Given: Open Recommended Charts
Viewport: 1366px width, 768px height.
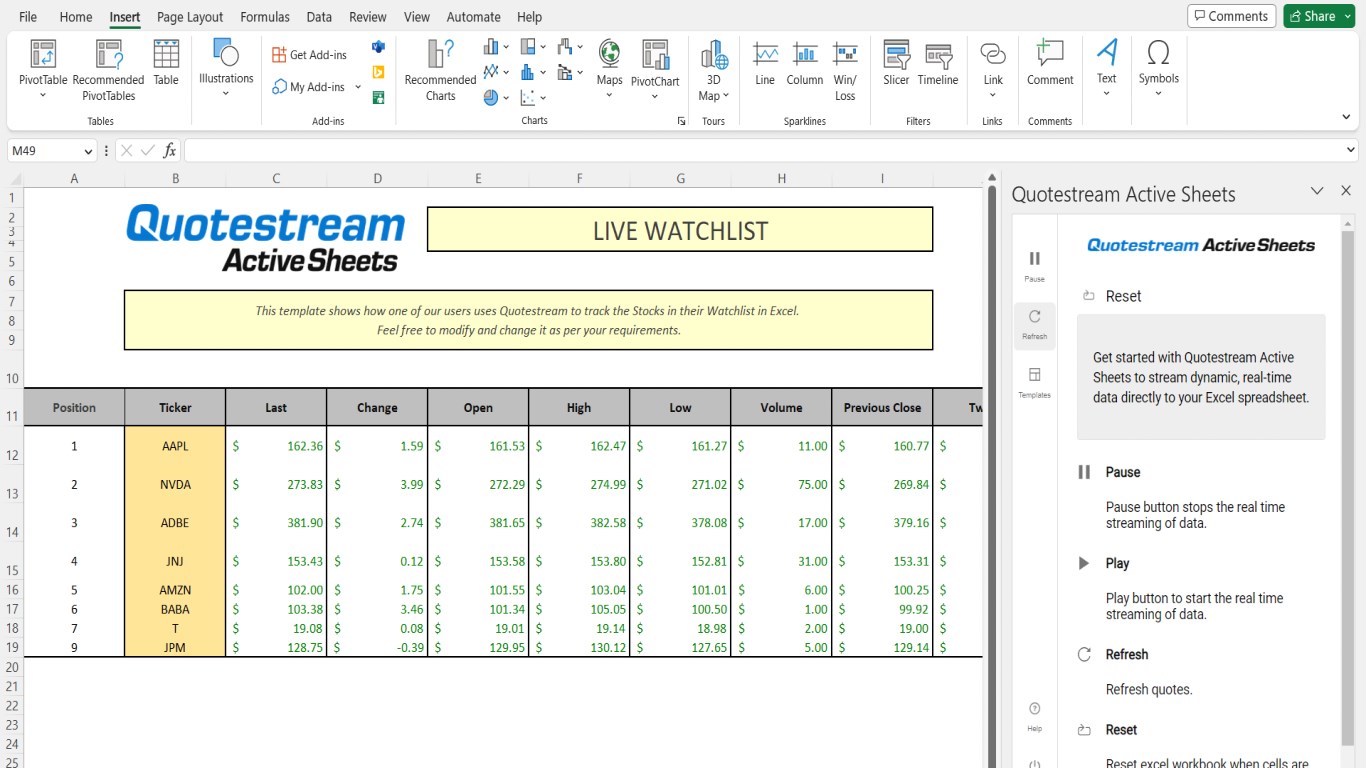Looking at the screenshot, I should coord(440,70).
